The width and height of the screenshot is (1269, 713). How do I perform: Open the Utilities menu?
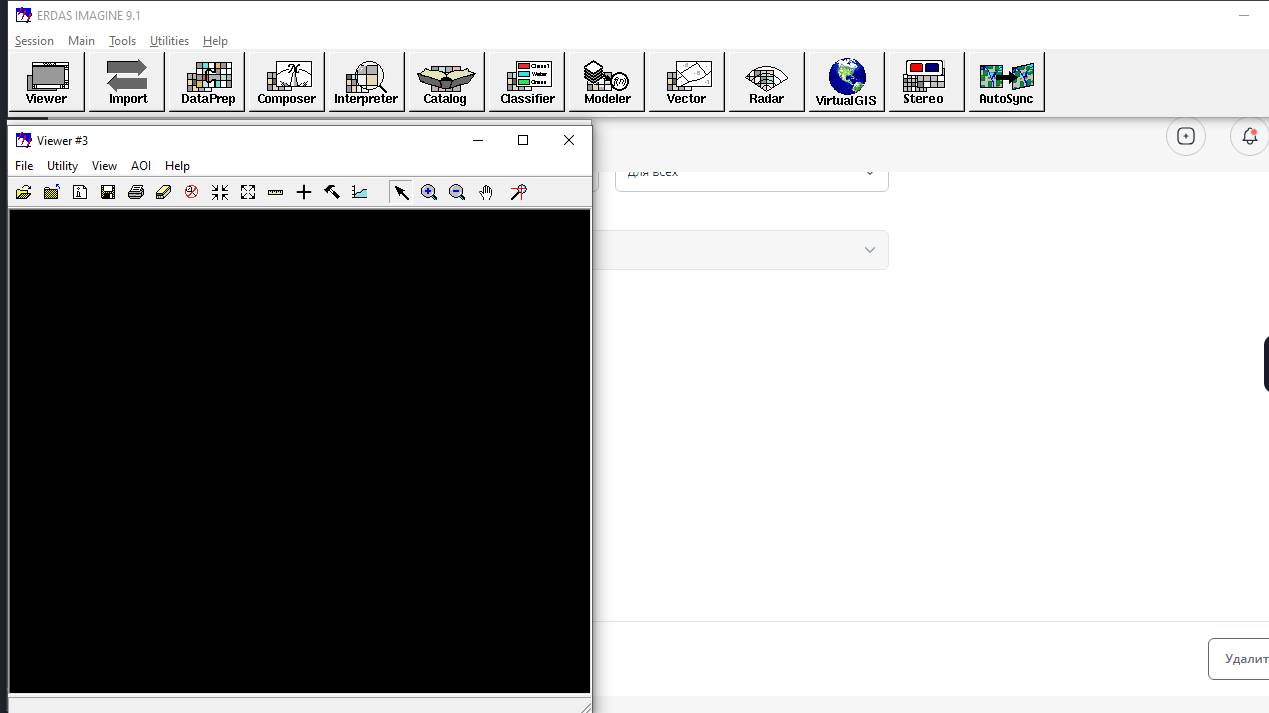click(x=169, y=41)
